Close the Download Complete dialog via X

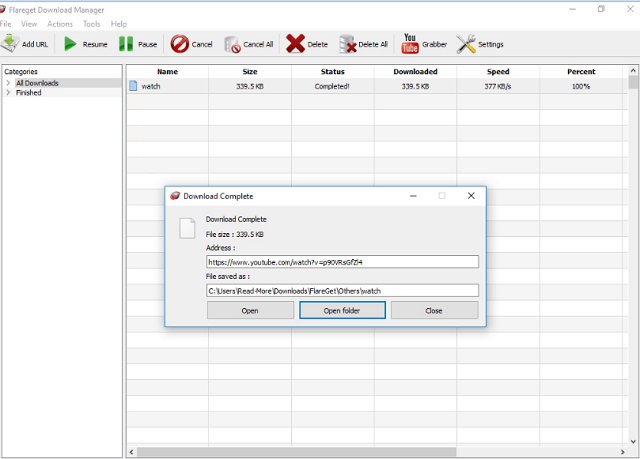(x=471, y=196)
